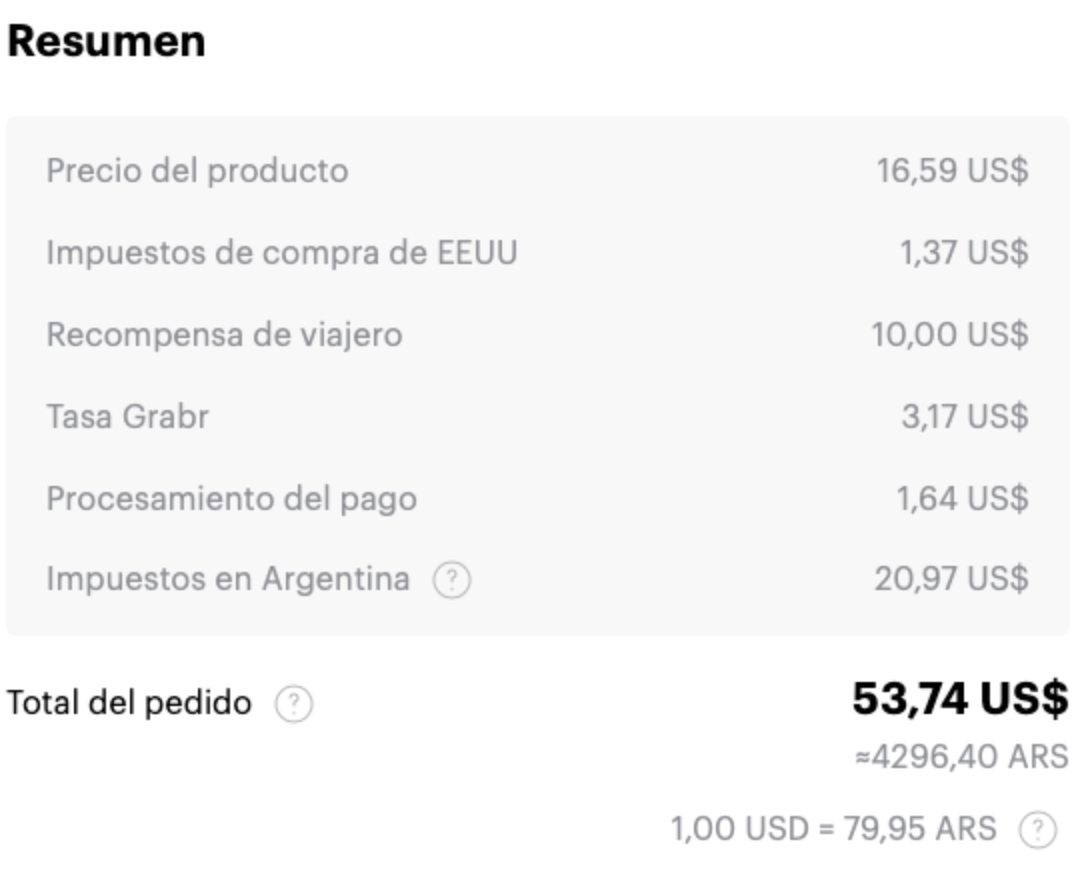Viewport: 1090px width, 876px height.
Task: Click the Precio del producto label
Action: pyautogui.click(x=197, y=170)
